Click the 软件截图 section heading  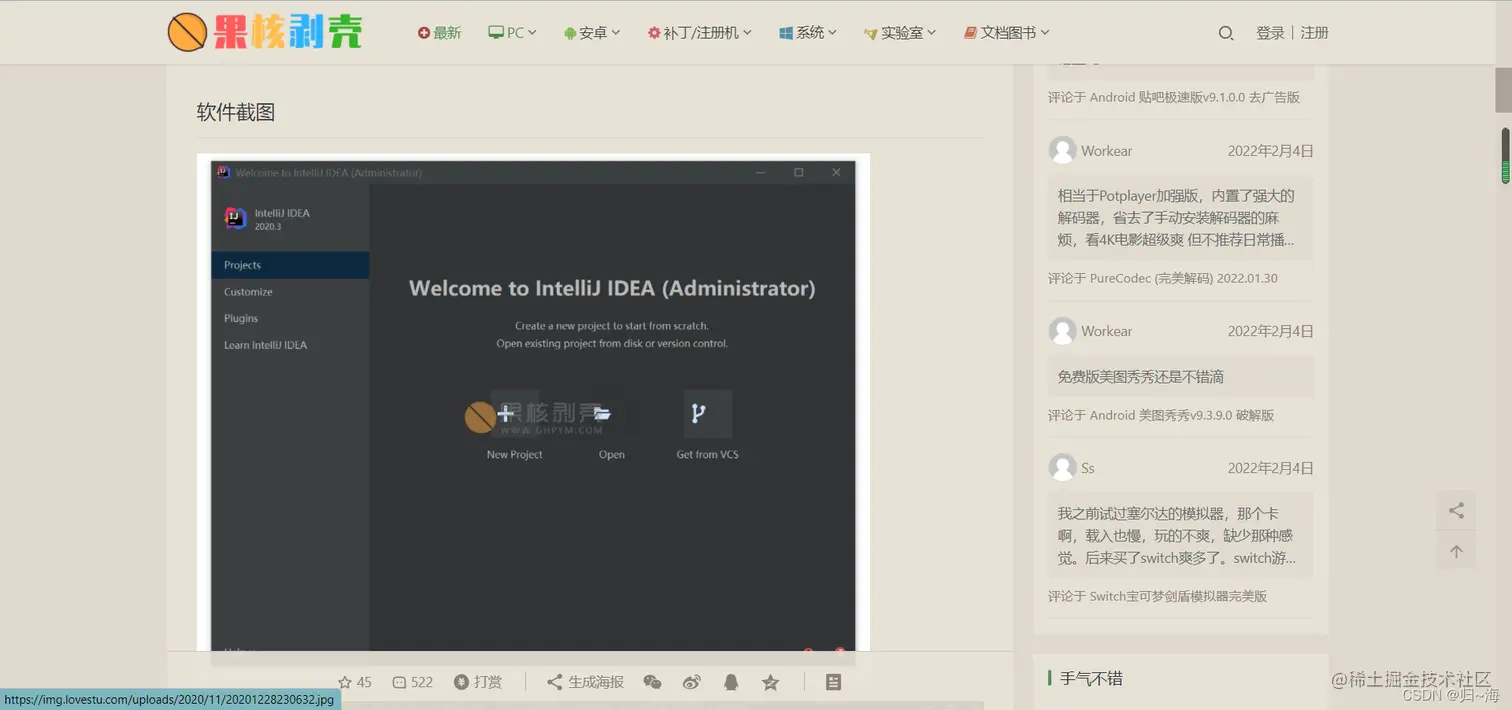coord(236,112)
